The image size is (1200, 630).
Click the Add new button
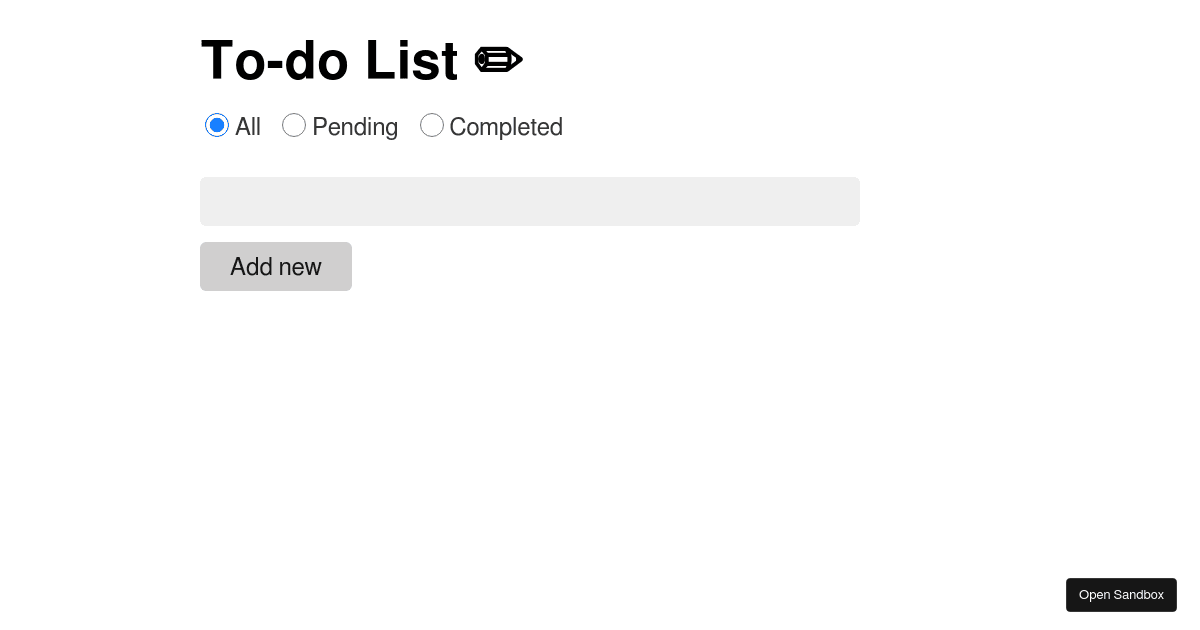pos(276,267)
